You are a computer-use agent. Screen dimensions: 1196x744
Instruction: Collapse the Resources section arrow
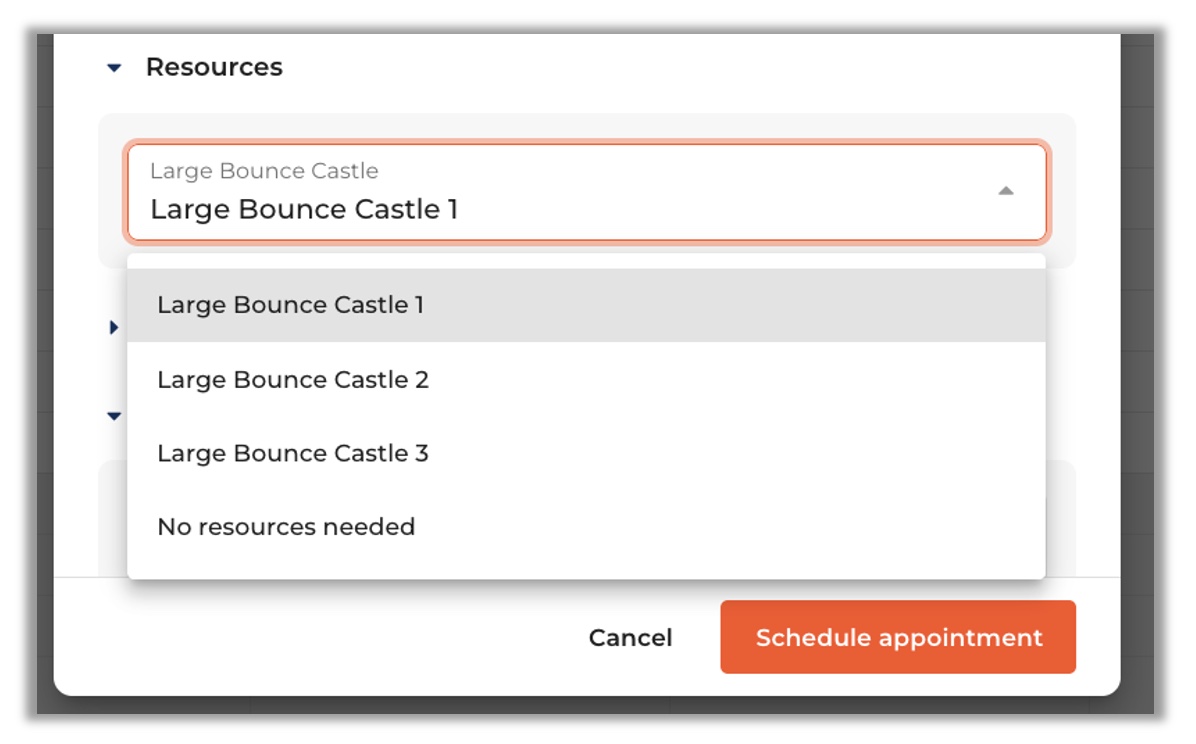(x=114, y=68)
